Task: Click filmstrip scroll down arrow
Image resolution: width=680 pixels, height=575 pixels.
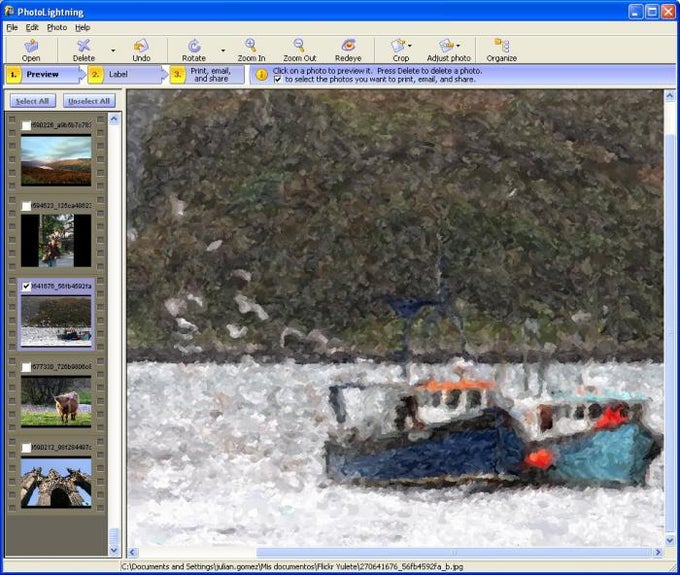Action: point(114,550)
